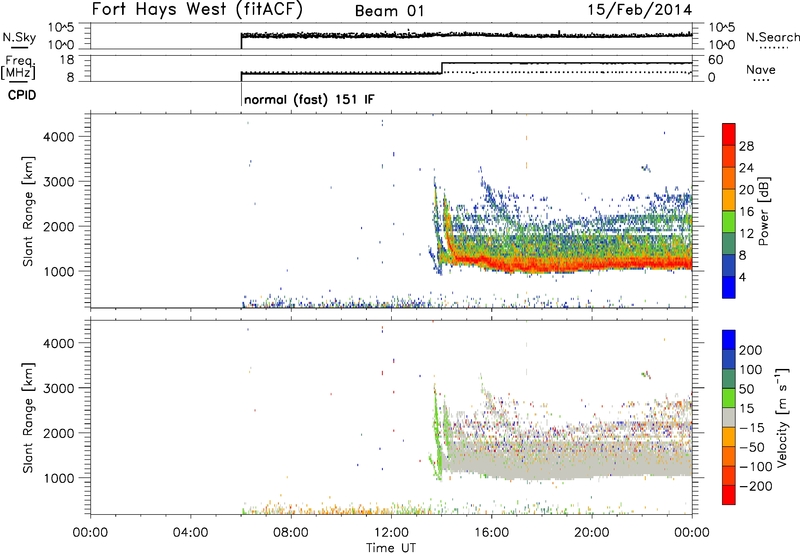Click the 'normal (fast) 151 IF' text
Image resolution: width=800 pixels, height=554 pixels.
click(309, 99)
